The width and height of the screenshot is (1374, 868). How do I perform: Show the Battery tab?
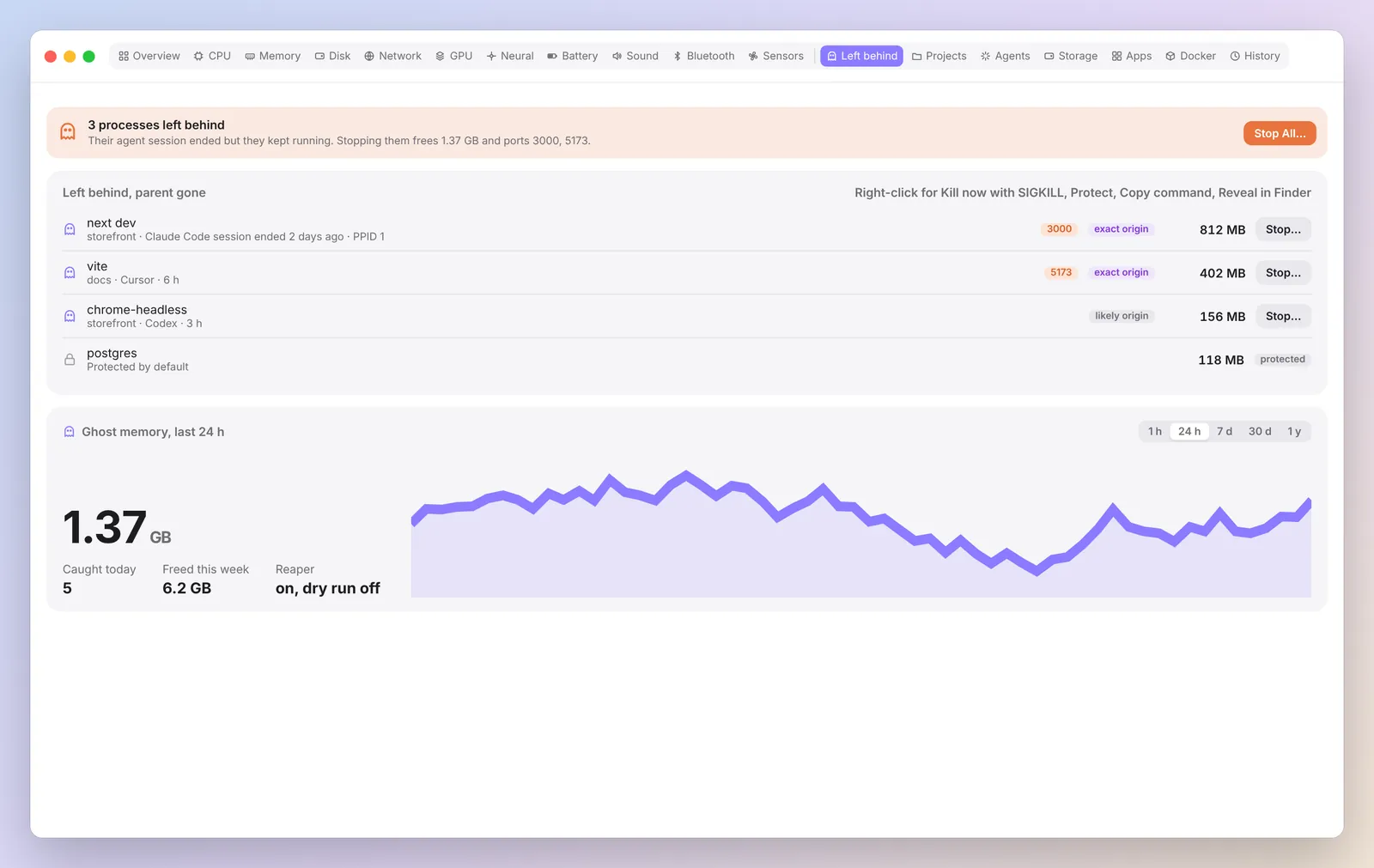click(x=573, y=56)
